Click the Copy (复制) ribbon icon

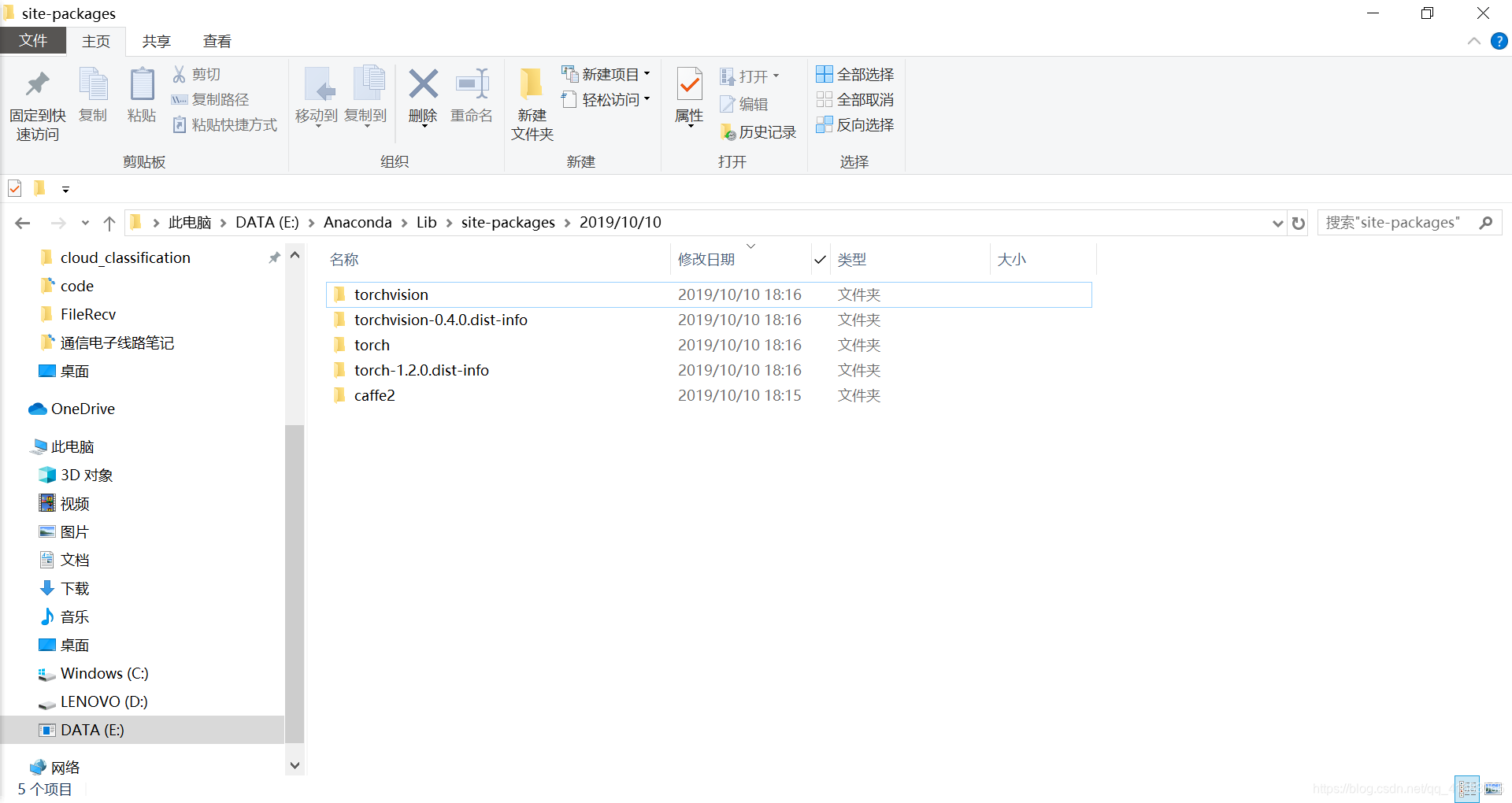93,85
